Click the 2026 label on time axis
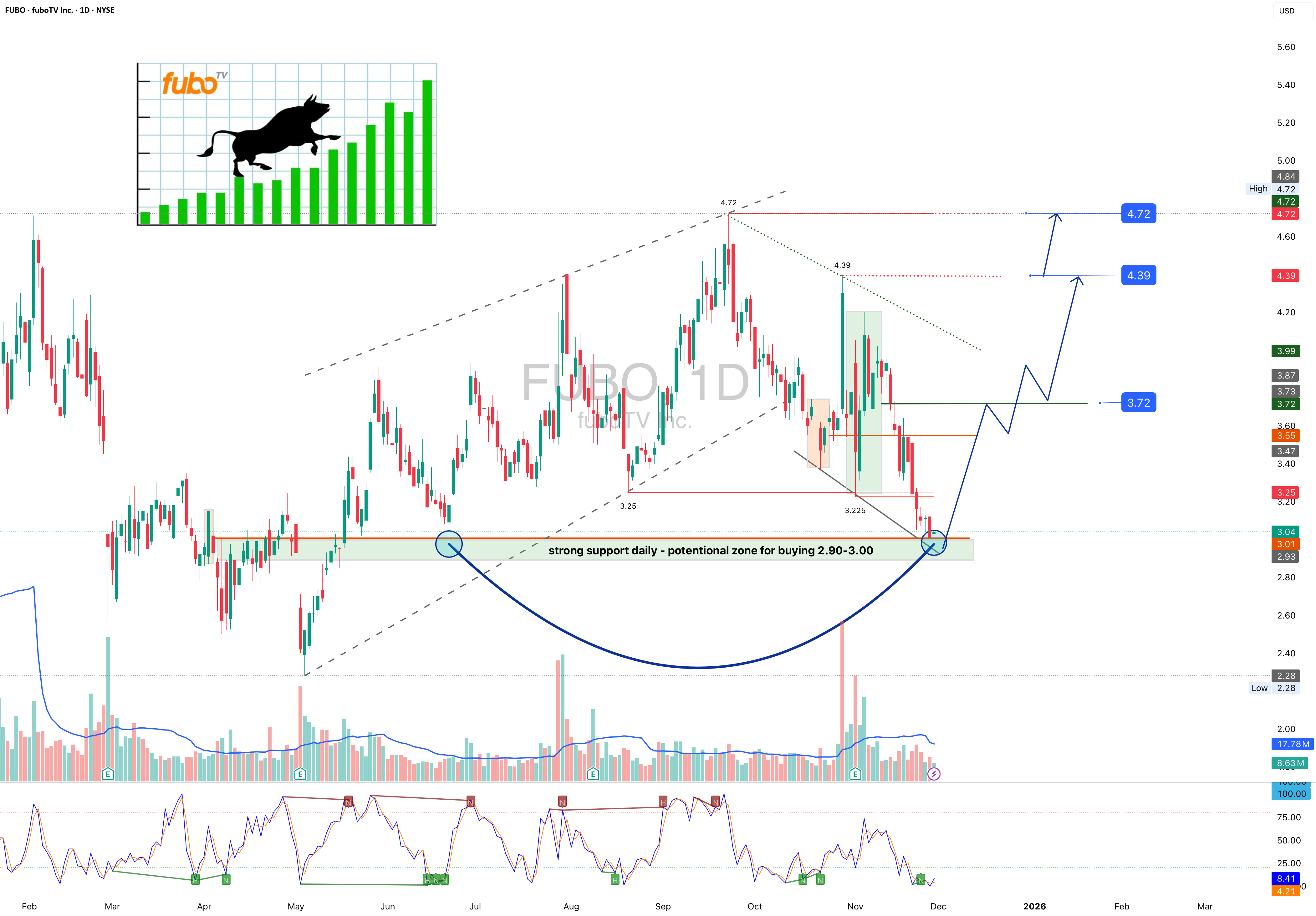1316x916 pixels. click(1035, 906)
